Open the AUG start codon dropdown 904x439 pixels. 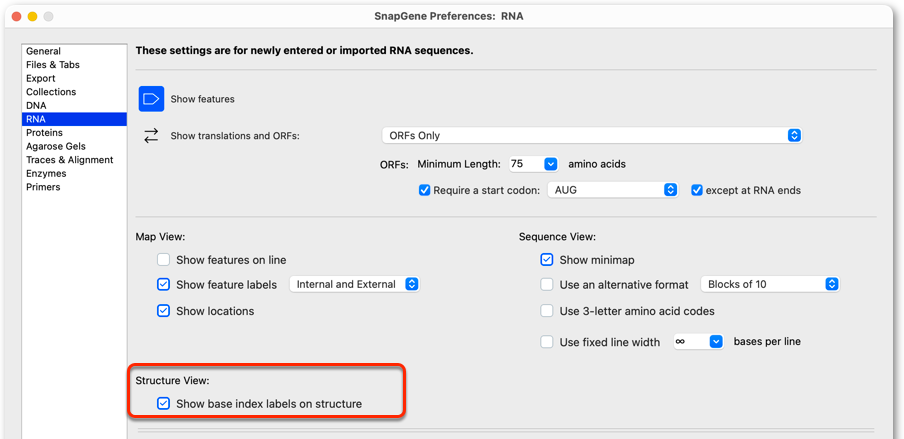(612, 190)
